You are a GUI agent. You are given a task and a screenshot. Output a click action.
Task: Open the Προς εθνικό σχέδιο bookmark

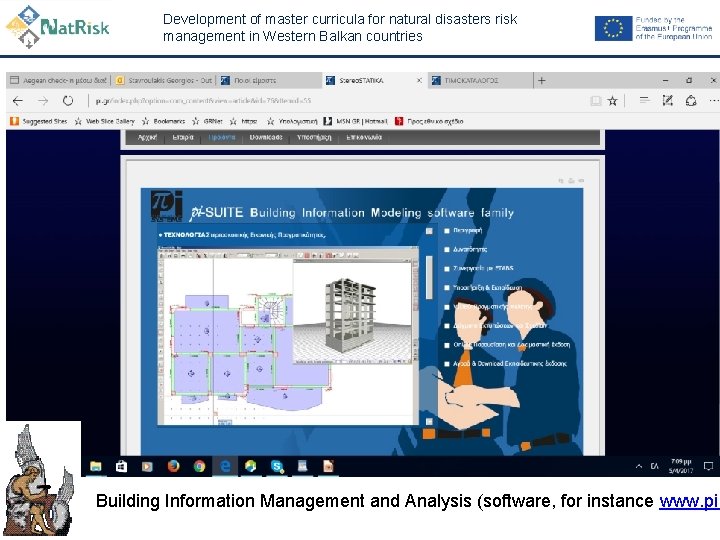(429, 121)
